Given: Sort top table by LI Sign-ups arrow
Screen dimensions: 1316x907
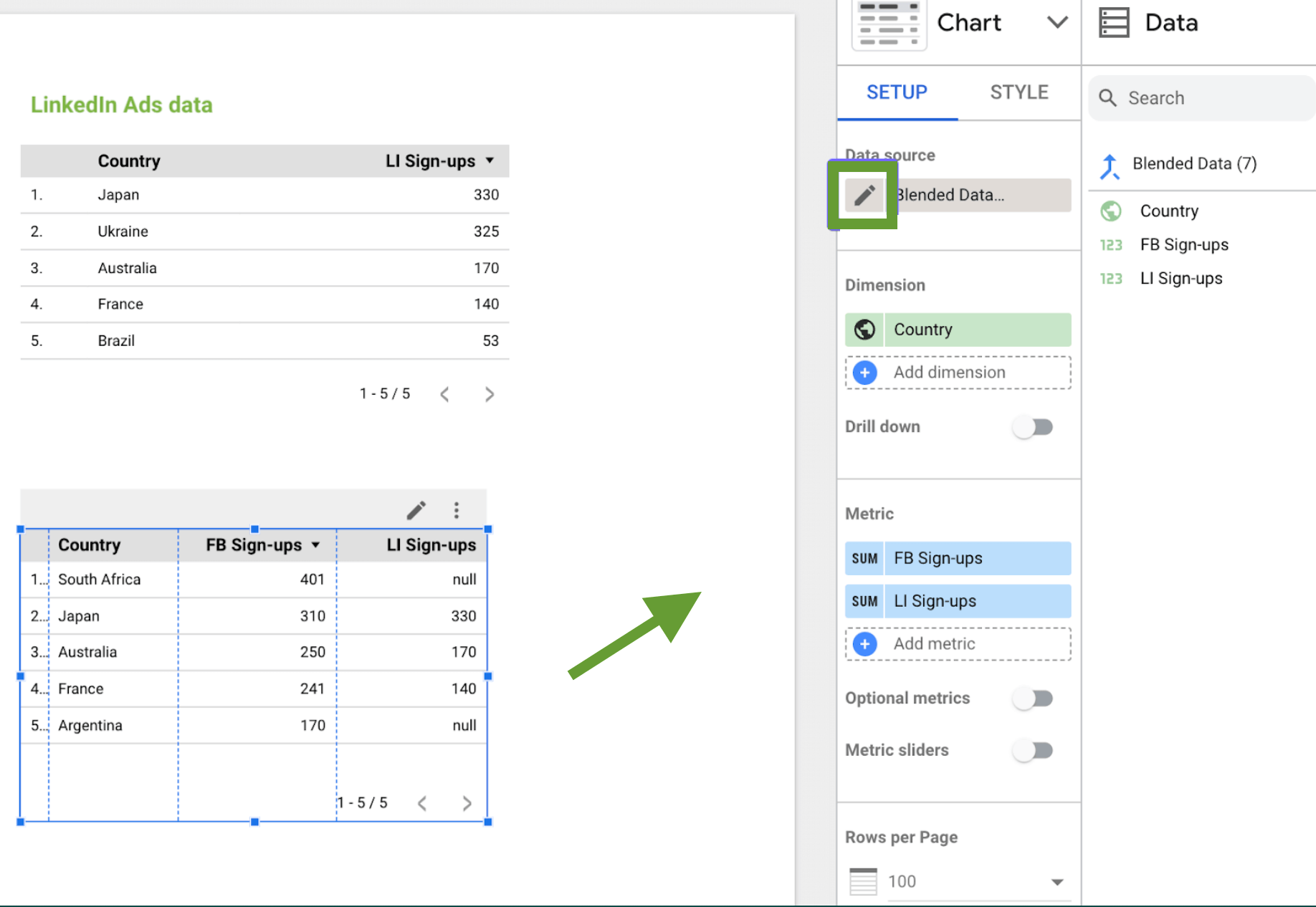Looking at the screenshot, I should pos(490,161).
